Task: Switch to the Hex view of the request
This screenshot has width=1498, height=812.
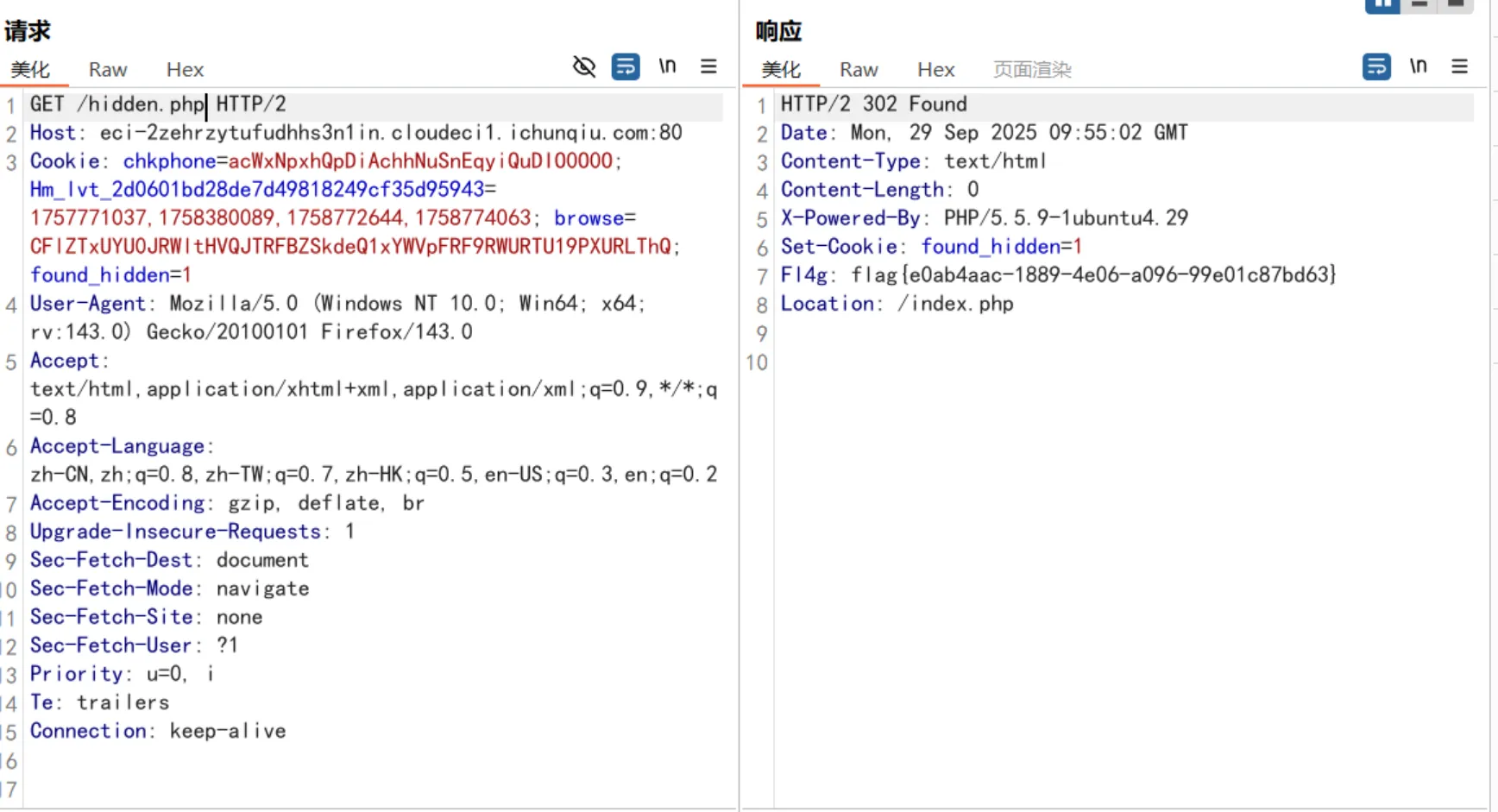Action: click(185, 69)
